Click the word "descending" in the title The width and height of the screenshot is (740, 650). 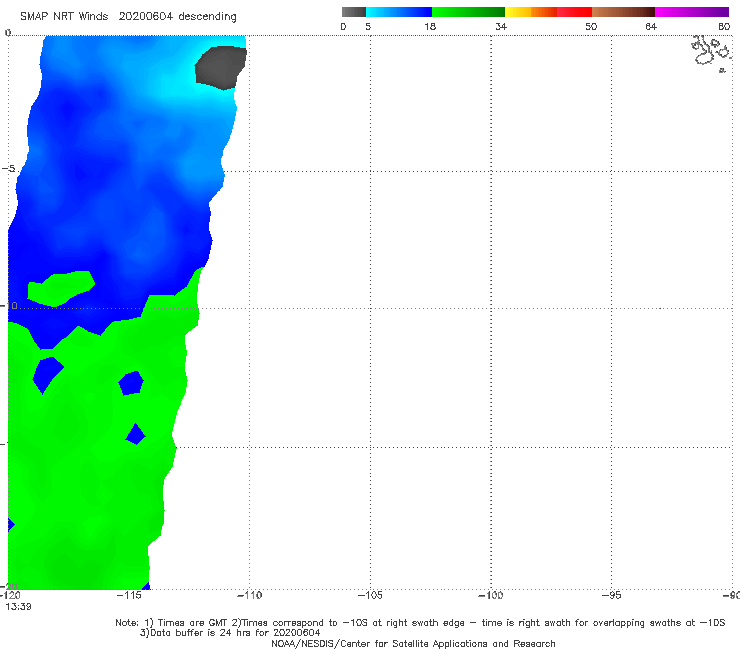pyautogui.click(x=208, y=17)
